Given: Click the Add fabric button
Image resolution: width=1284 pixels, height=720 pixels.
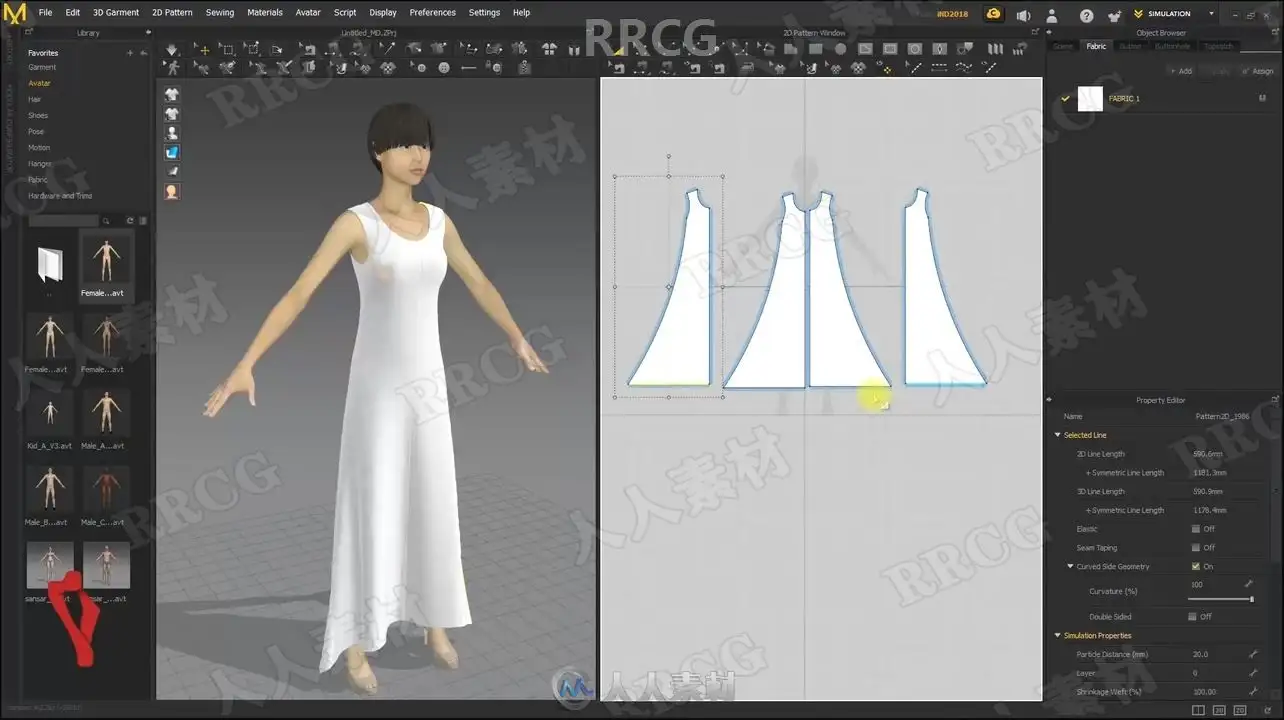Looking at the screenshot, I should tap(1182, 71).
